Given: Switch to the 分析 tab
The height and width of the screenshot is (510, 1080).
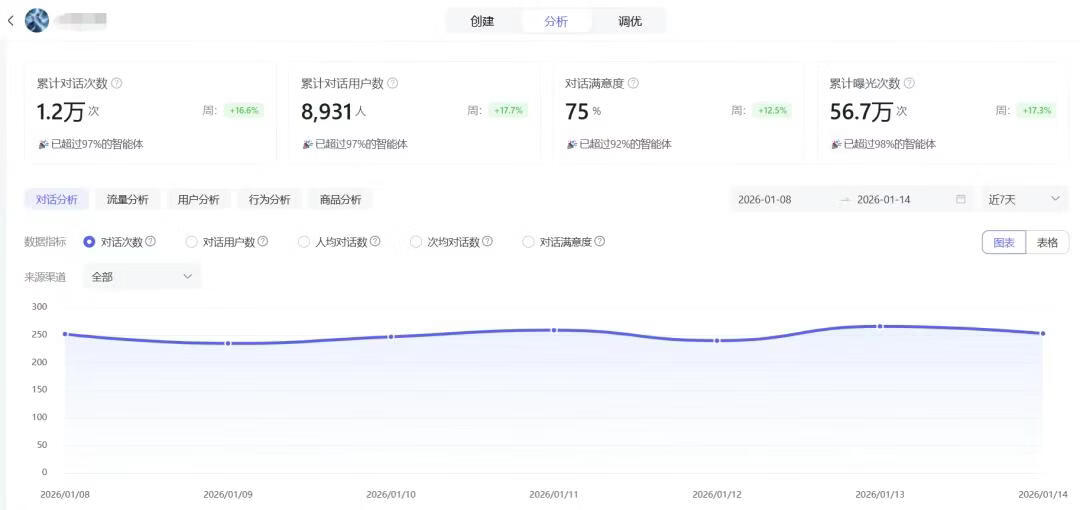Looking at the screenshot, I should [556, 21].
